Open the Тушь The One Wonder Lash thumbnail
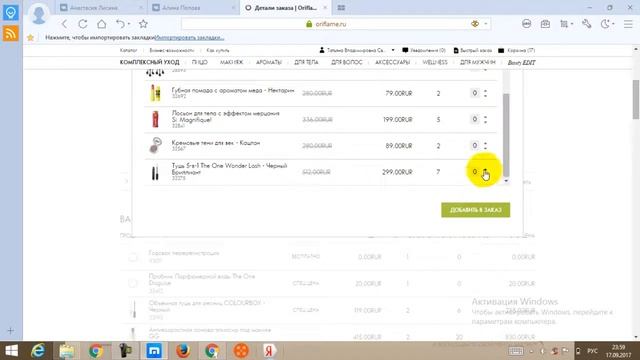Screen dimensions: 640x360 155,173
